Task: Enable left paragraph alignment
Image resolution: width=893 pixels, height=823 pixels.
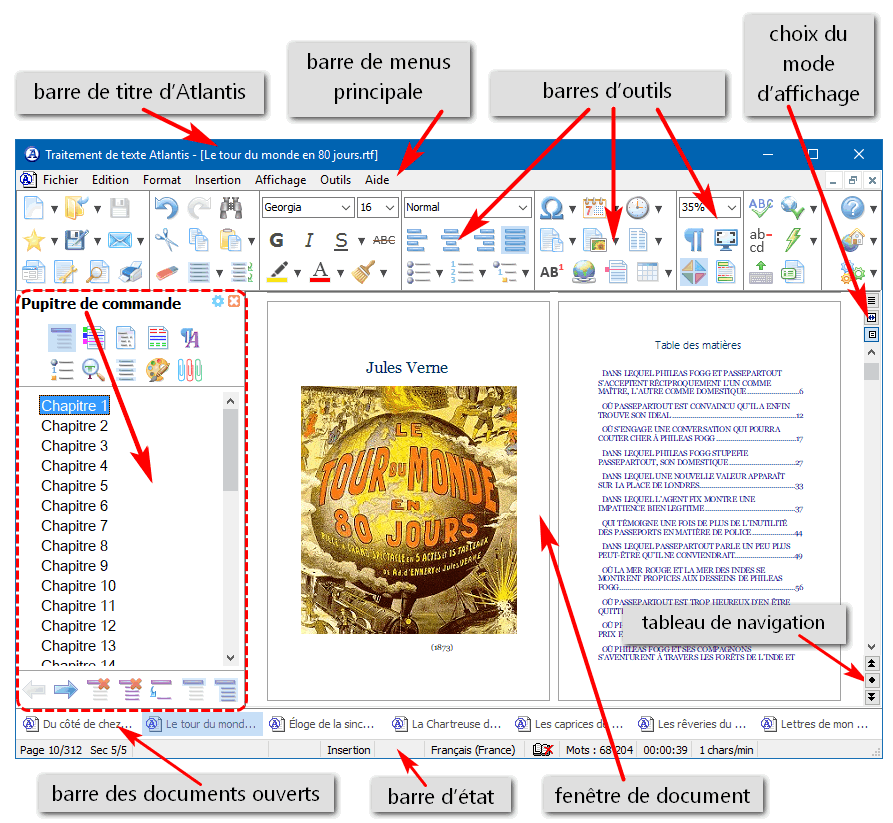Action: 417,240
